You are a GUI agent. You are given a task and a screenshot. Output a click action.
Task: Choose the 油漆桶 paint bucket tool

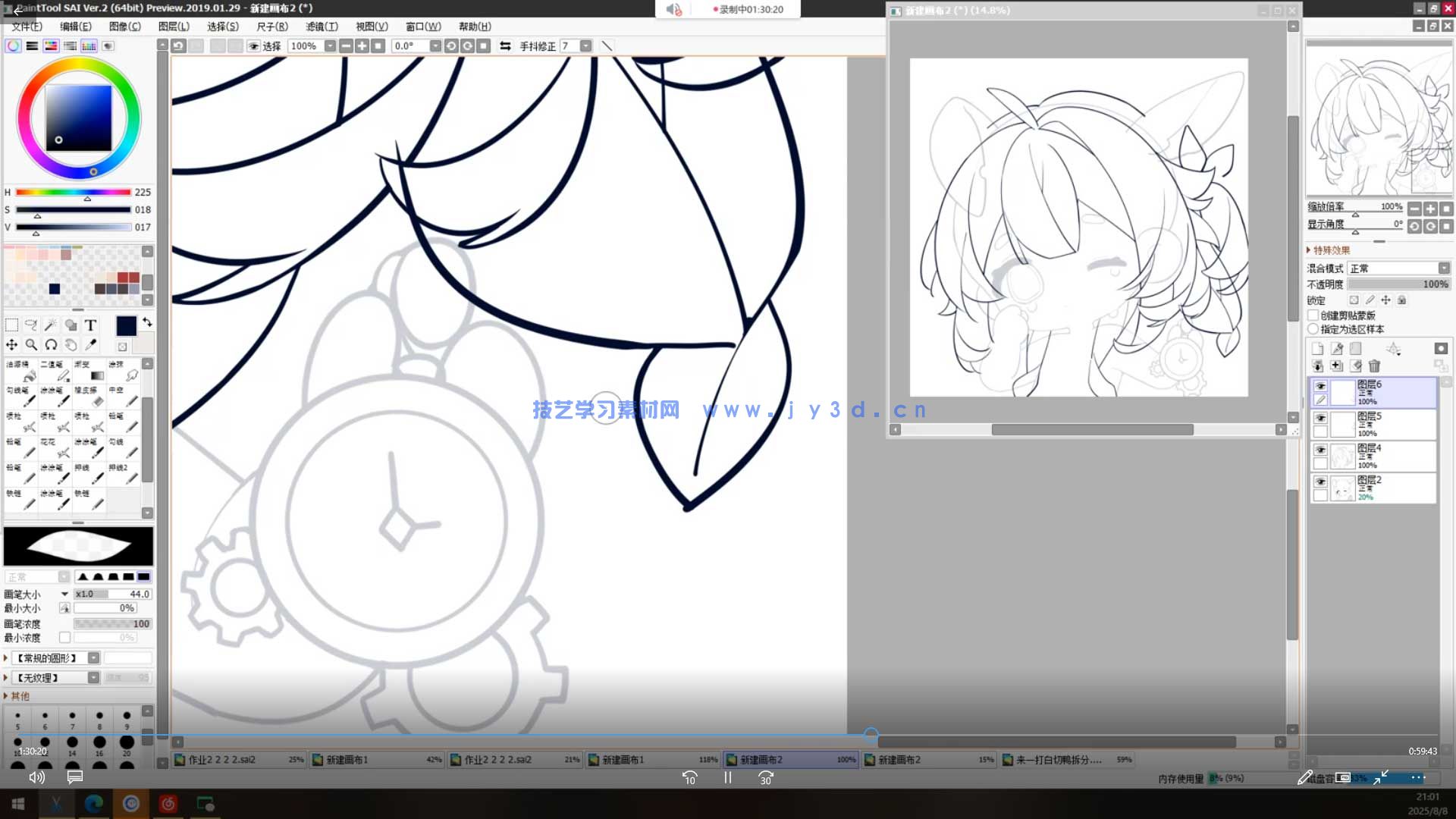20,371
